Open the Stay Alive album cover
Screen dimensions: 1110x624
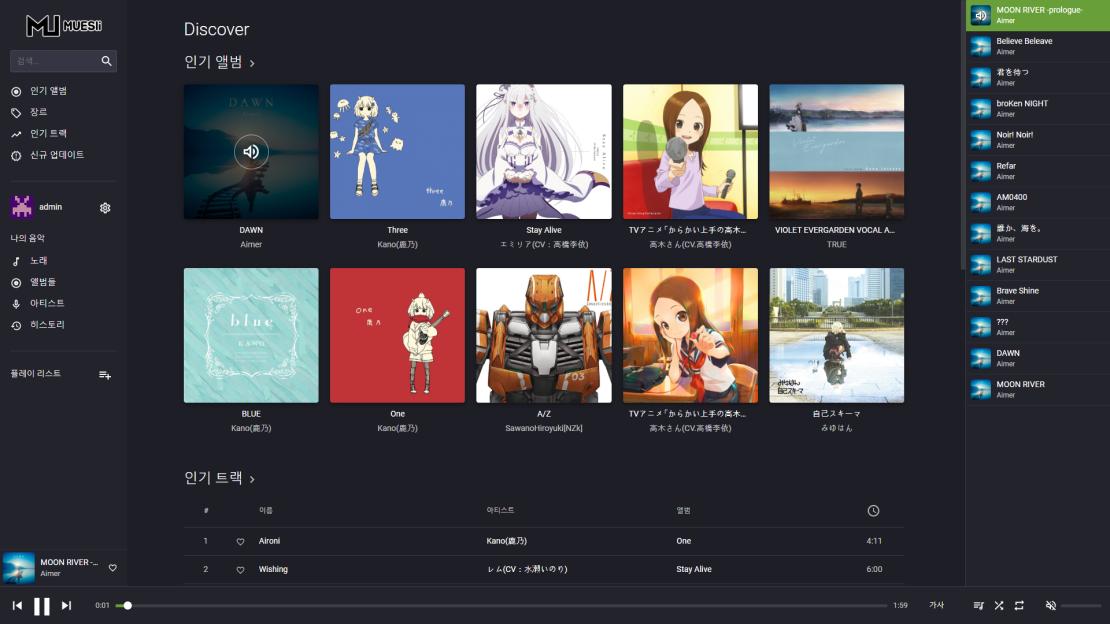coord(544,152)
